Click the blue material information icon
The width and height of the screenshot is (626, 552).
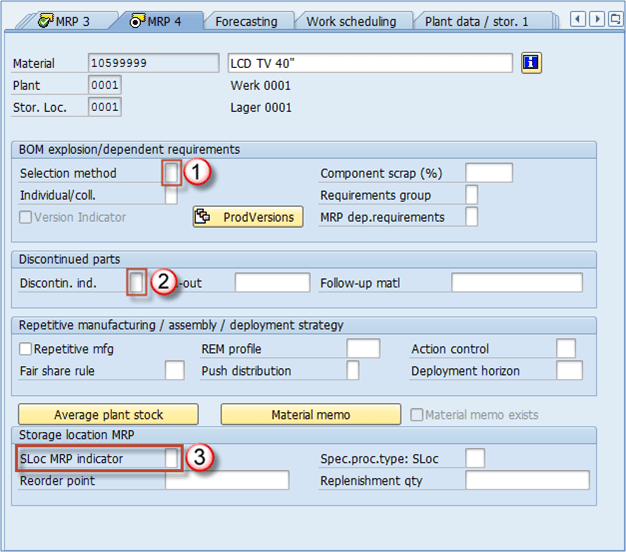tap(531, 63)
